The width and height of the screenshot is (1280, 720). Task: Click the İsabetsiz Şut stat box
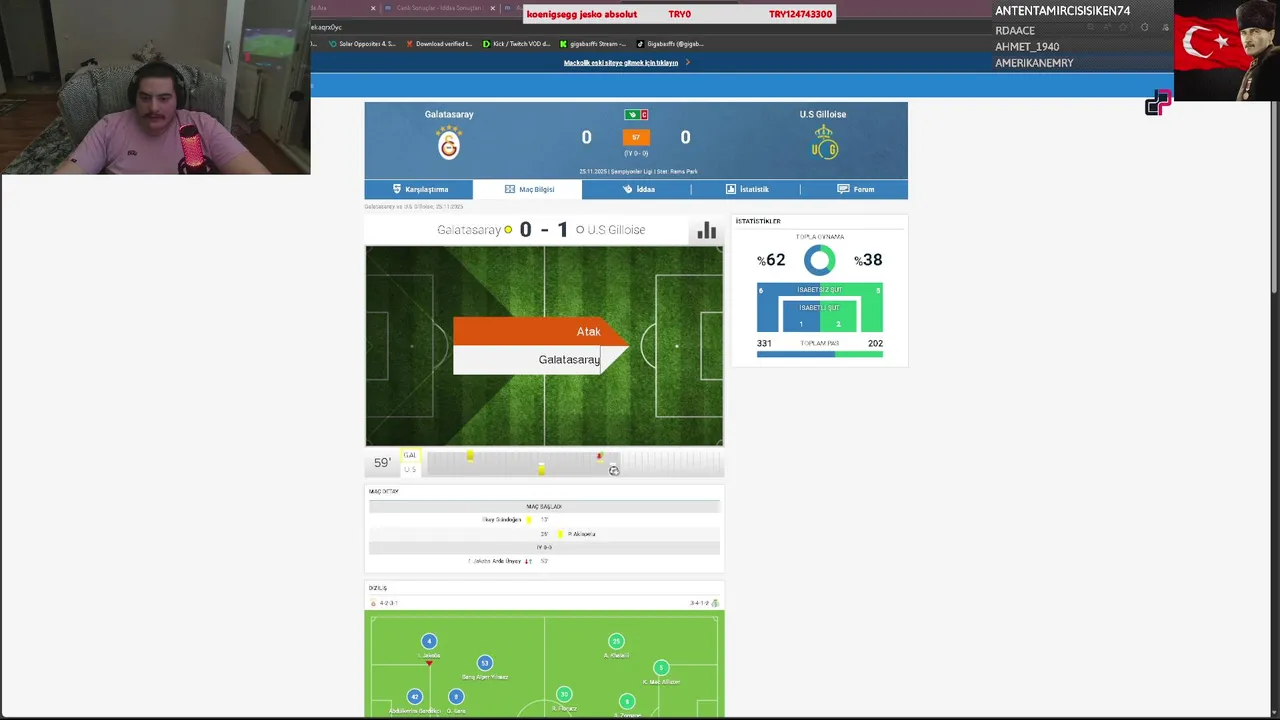(820, 290)
